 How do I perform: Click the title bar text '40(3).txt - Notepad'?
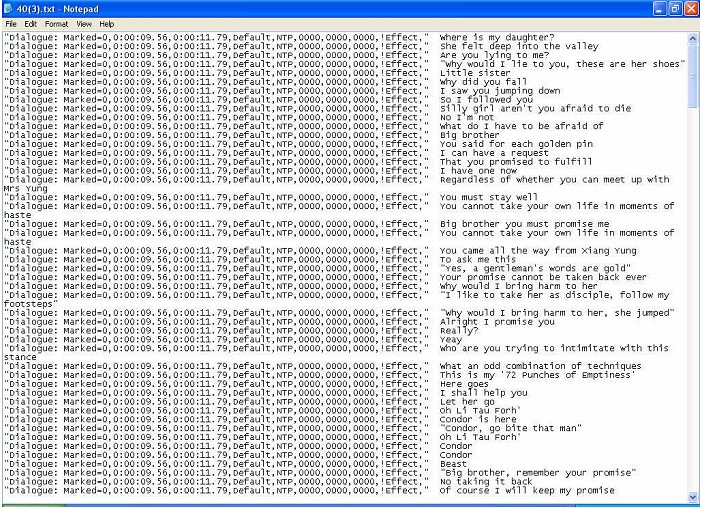tap(58, 9)
